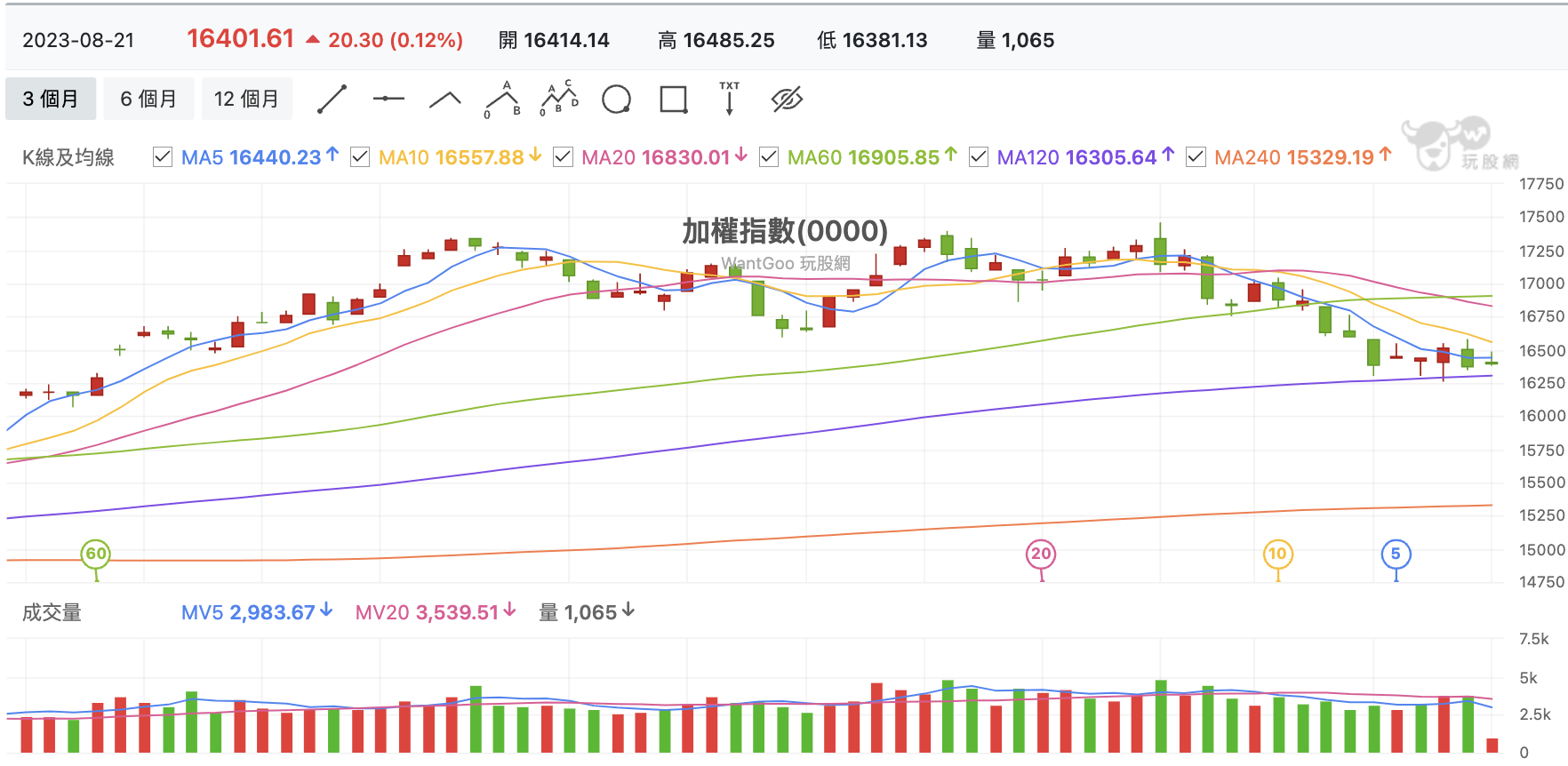Add a TXT text annotation
Image resolution: width=1568 pixels, height=766 pixels.
pyautogui.click(x=730, y=99)
